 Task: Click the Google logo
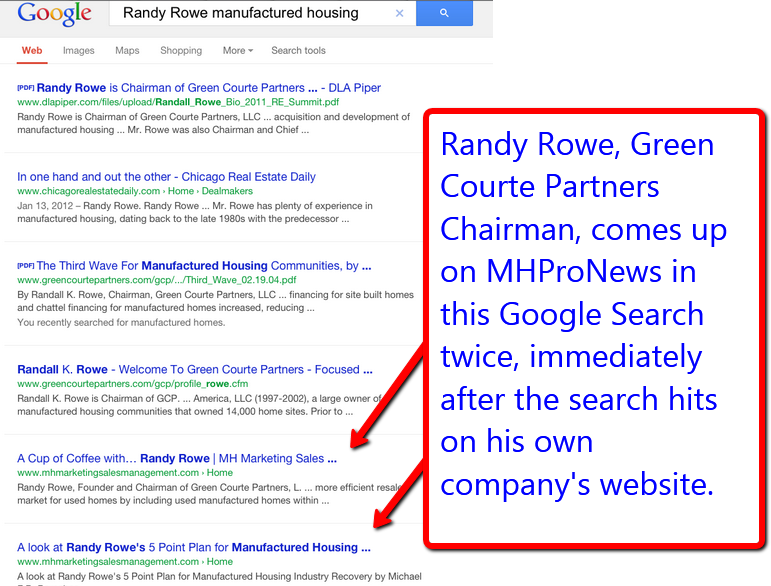(55, 14)
